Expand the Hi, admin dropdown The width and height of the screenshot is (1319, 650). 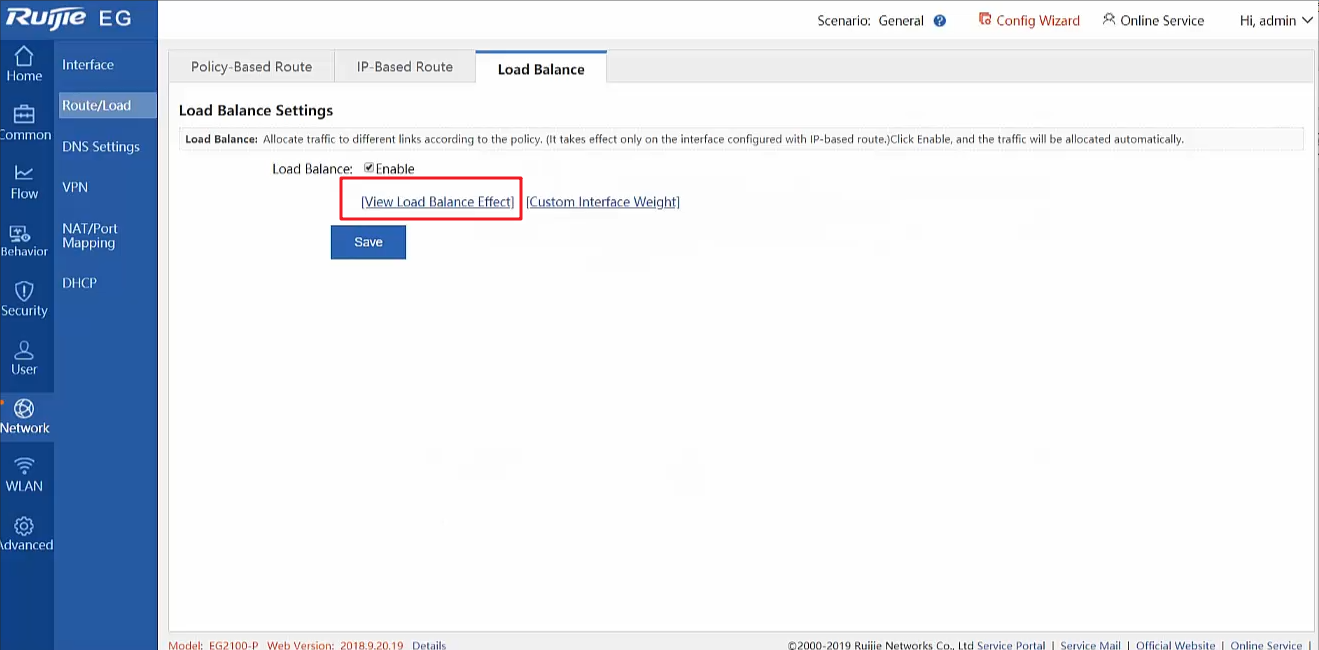click(x=1275, y=20)
